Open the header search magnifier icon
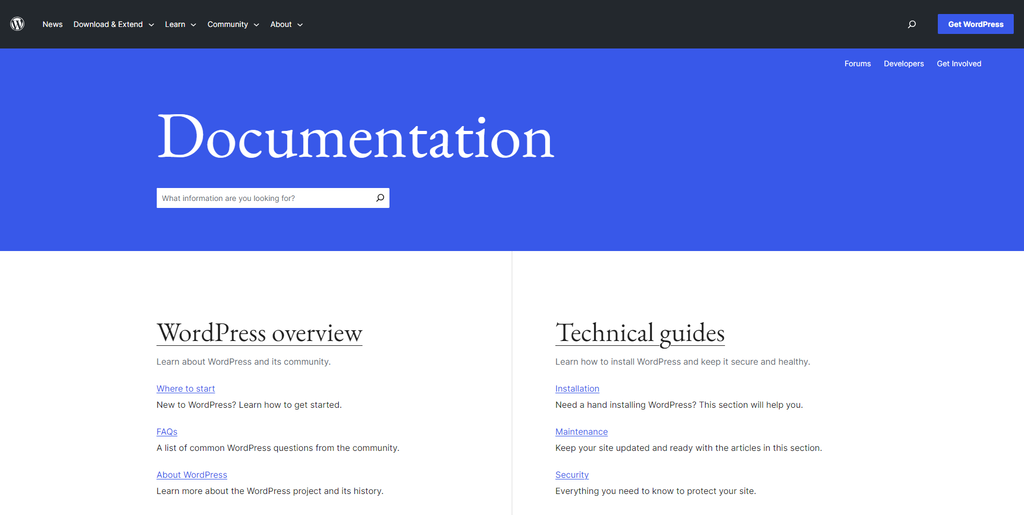 pyautogui.click(x=911, y=24)
